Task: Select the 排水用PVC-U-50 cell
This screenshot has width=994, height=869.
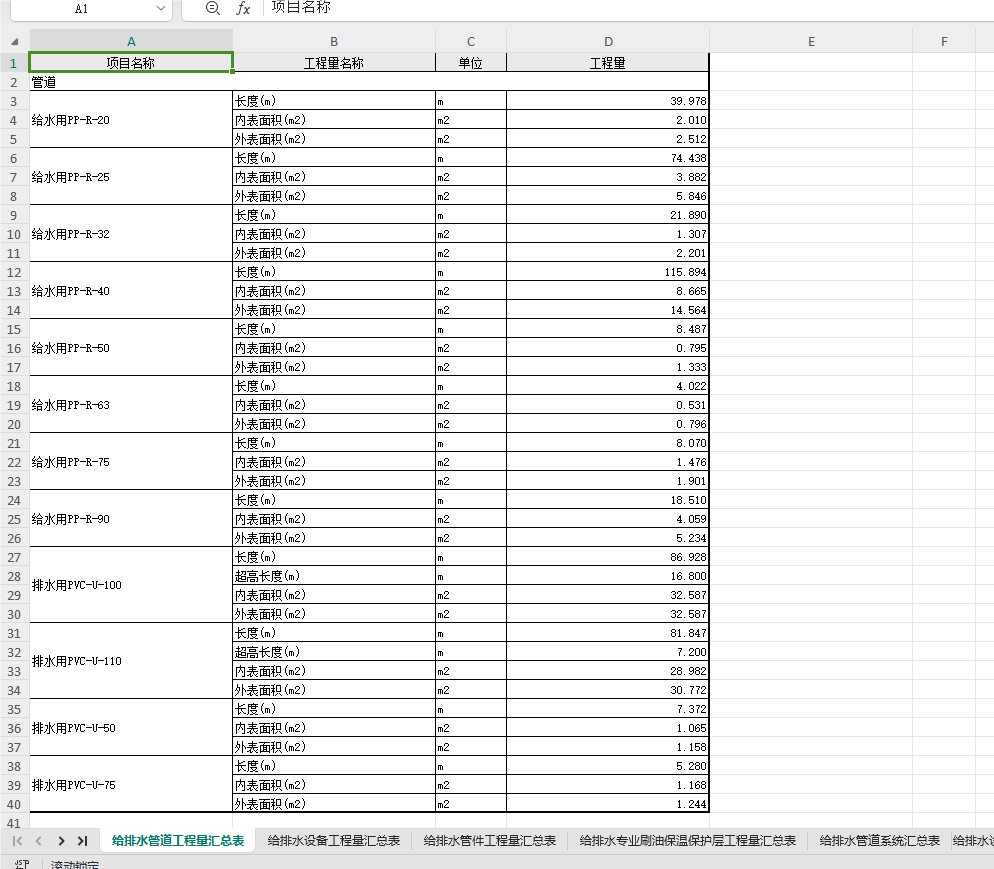Action: [131, 728]
